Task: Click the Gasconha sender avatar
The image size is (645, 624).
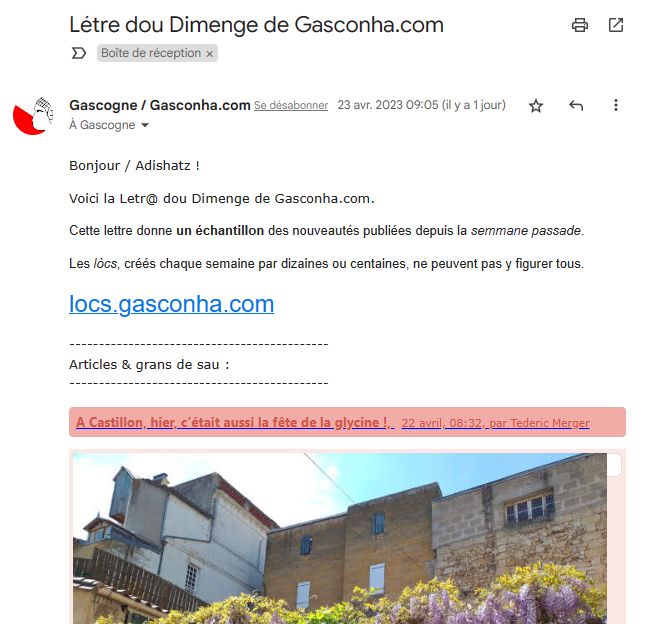Action: (33, 116)
